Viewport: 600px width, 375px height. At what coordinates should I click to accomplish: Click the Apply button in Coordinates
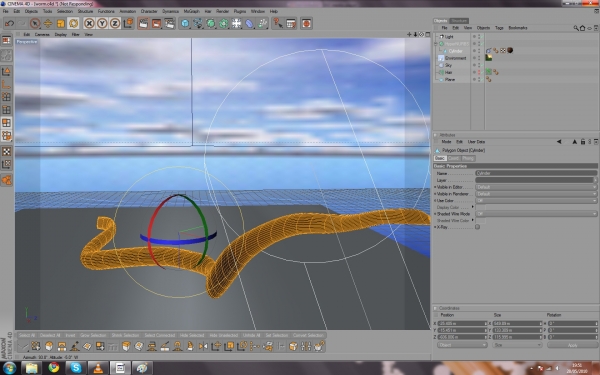tap(572, 345)
